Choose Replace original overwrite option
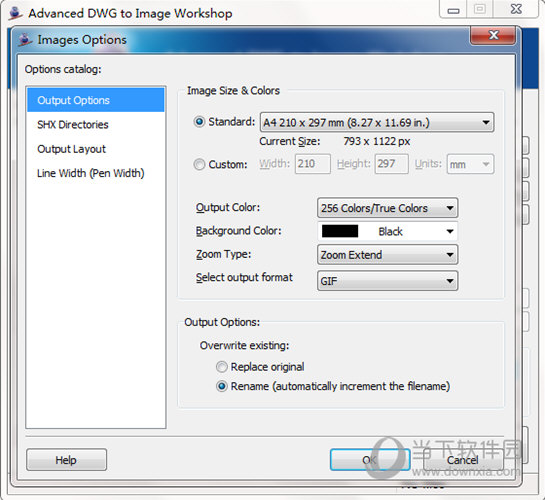This screenshot has height=500, width=545. (x=222, y=367)
